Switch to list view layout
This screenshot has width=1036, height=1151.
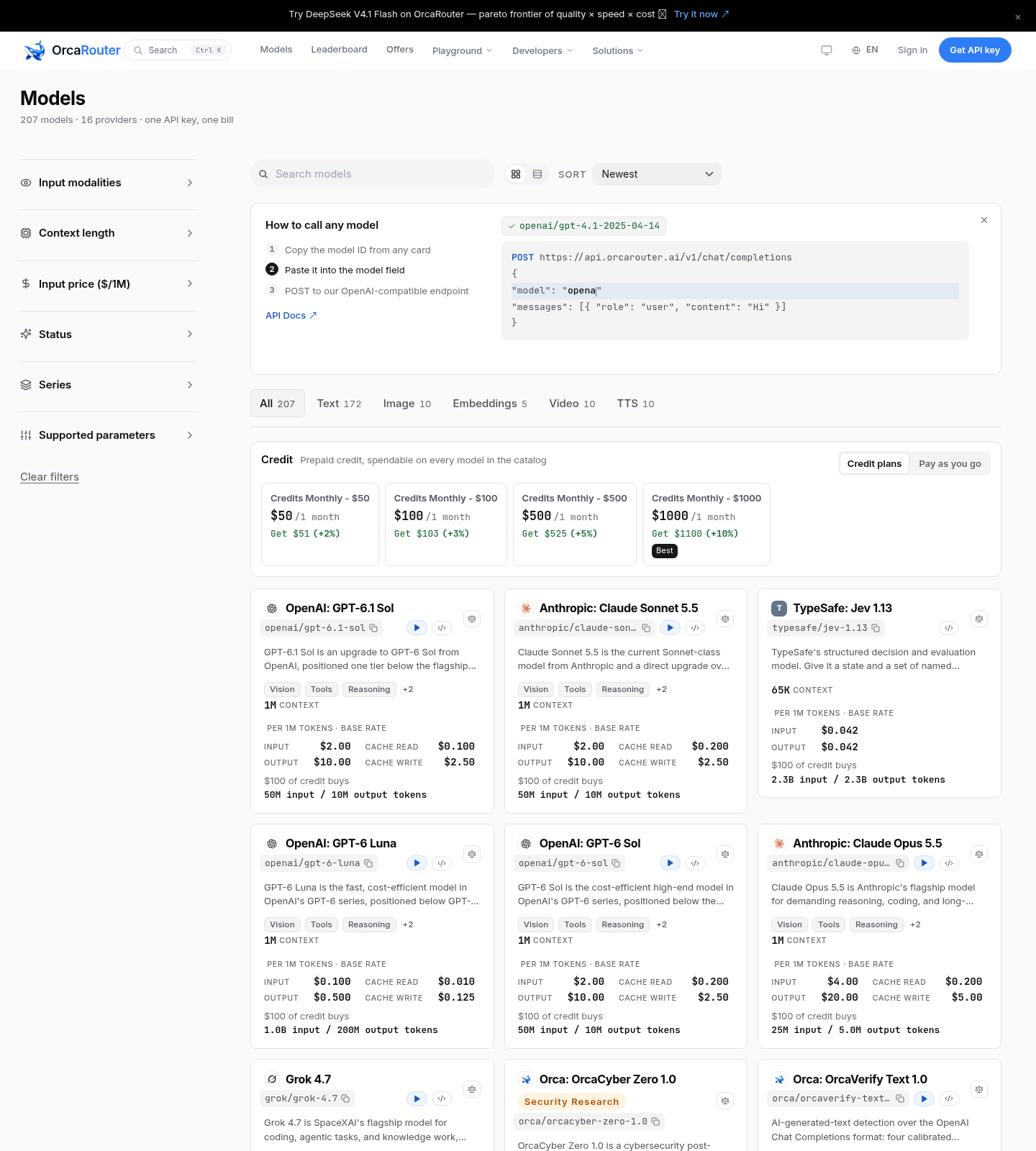click(537, 174)
